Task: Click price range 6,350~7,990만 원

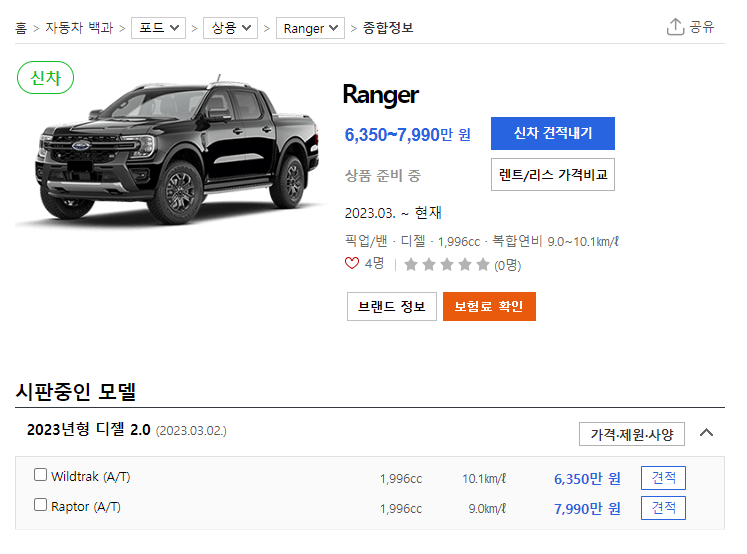Action: [x=408, y=135]
